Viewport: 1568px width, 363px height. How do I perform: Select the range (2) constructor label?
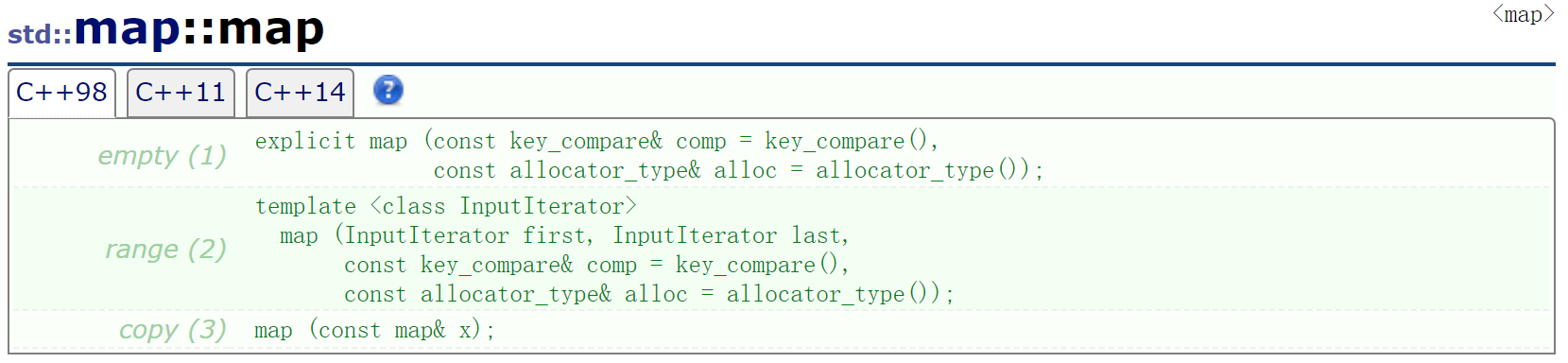click(166, 249)
